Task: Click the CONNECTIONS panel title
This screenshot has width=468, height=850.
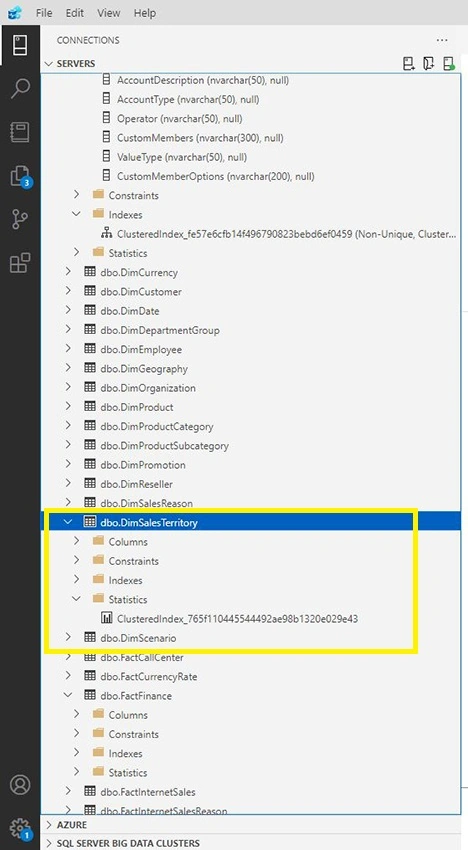Action: click(88, 40)
